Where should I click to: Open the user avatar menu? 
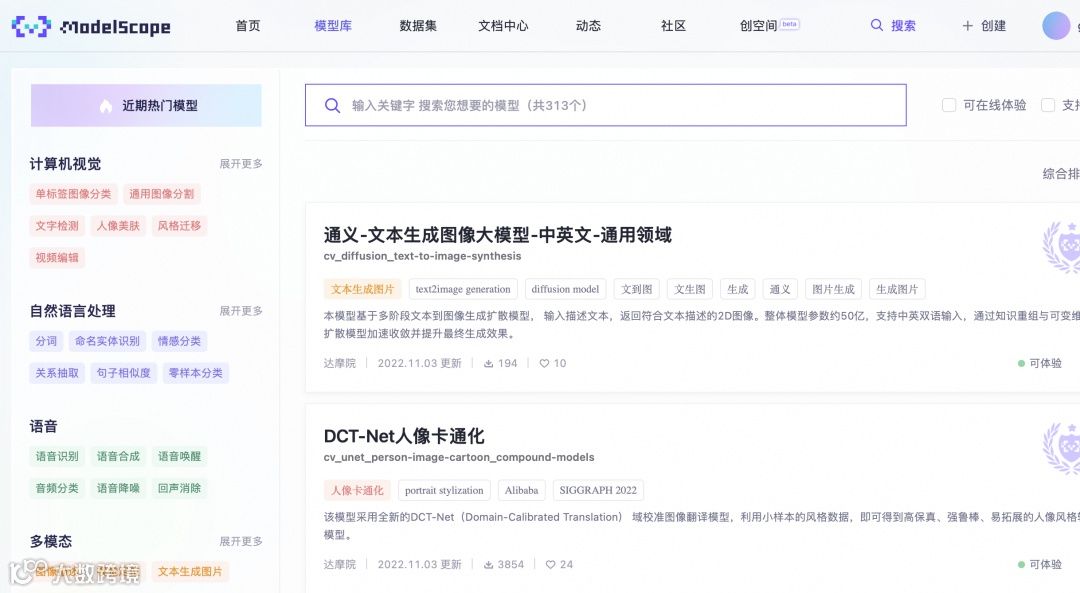click(x=1056, y=25)
